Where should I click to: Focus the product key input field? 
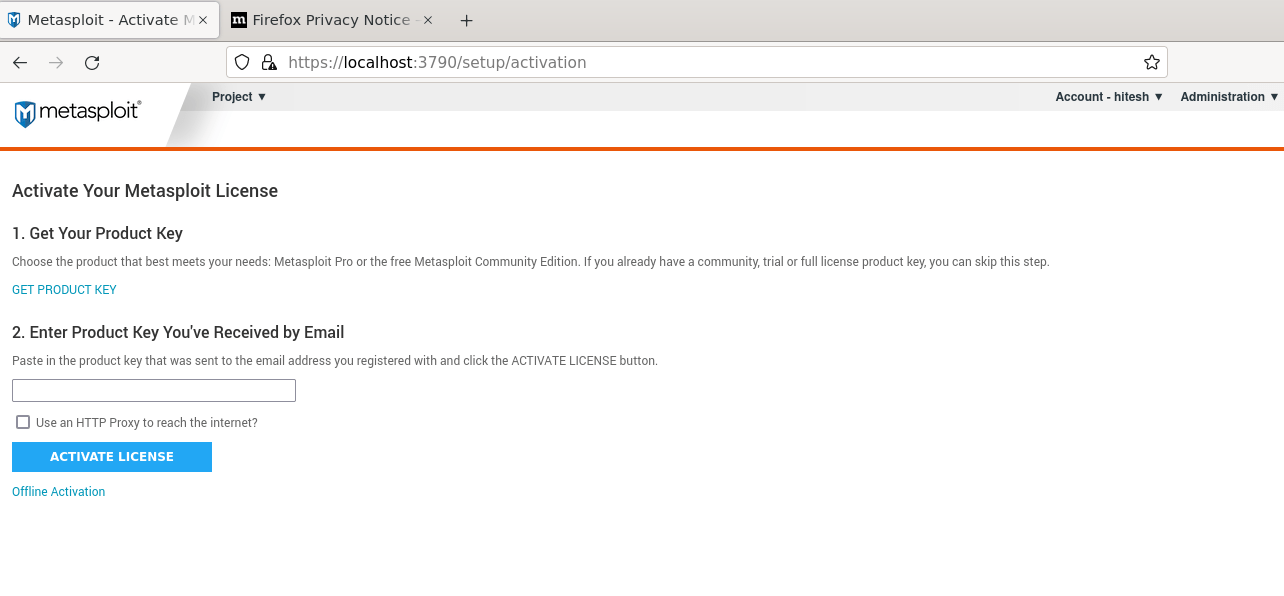click(154, 390)
